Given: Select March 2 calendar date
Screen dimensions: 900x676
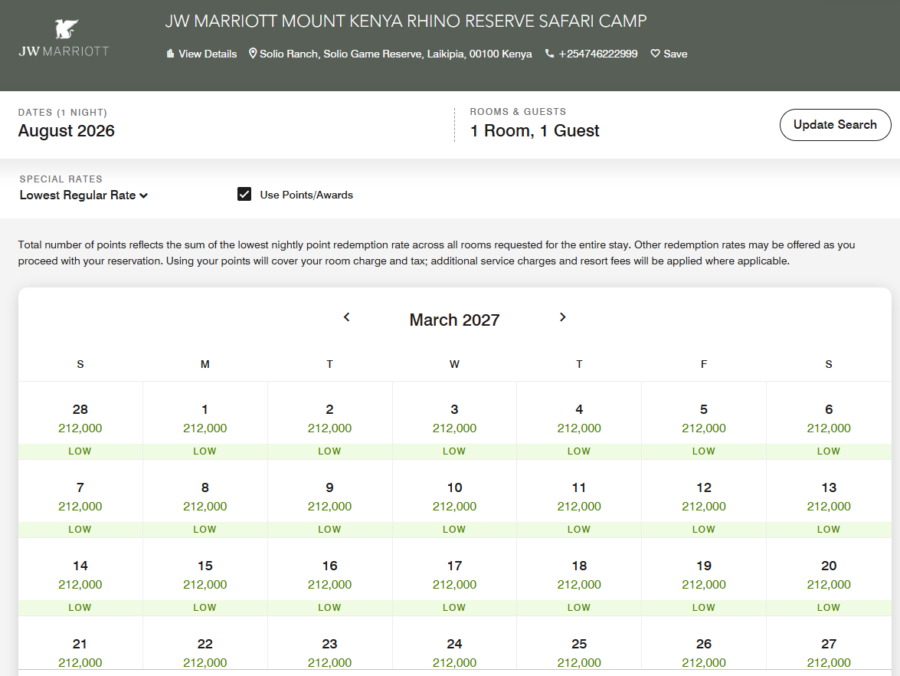Looking at the screenshot, I should (329, 421).
